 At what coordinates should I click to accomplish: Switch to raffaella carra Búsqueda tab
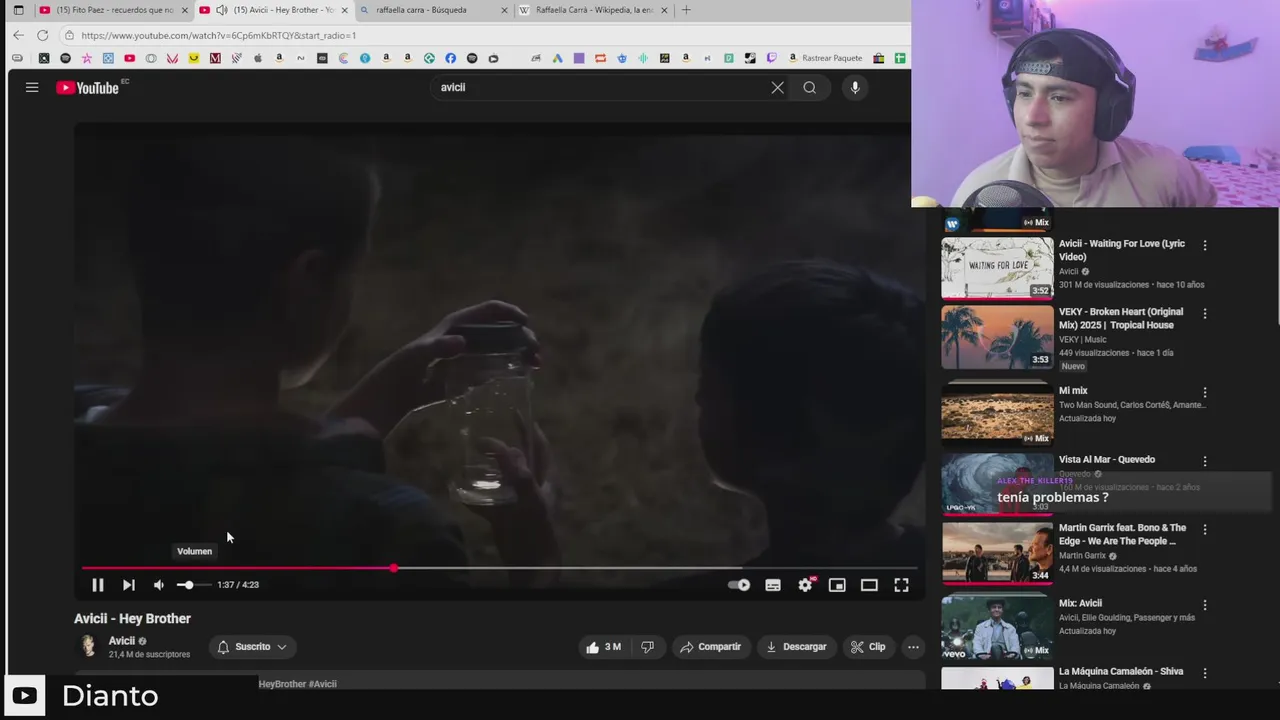(433, 10)
